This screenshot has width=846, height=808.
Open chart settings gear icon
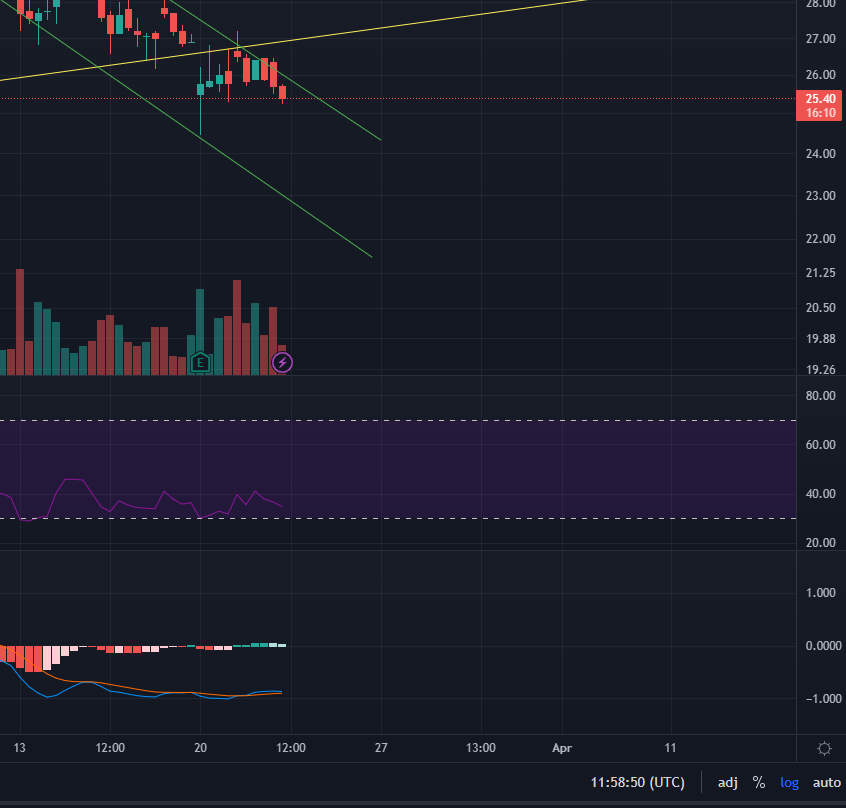[x=824, y=748]
